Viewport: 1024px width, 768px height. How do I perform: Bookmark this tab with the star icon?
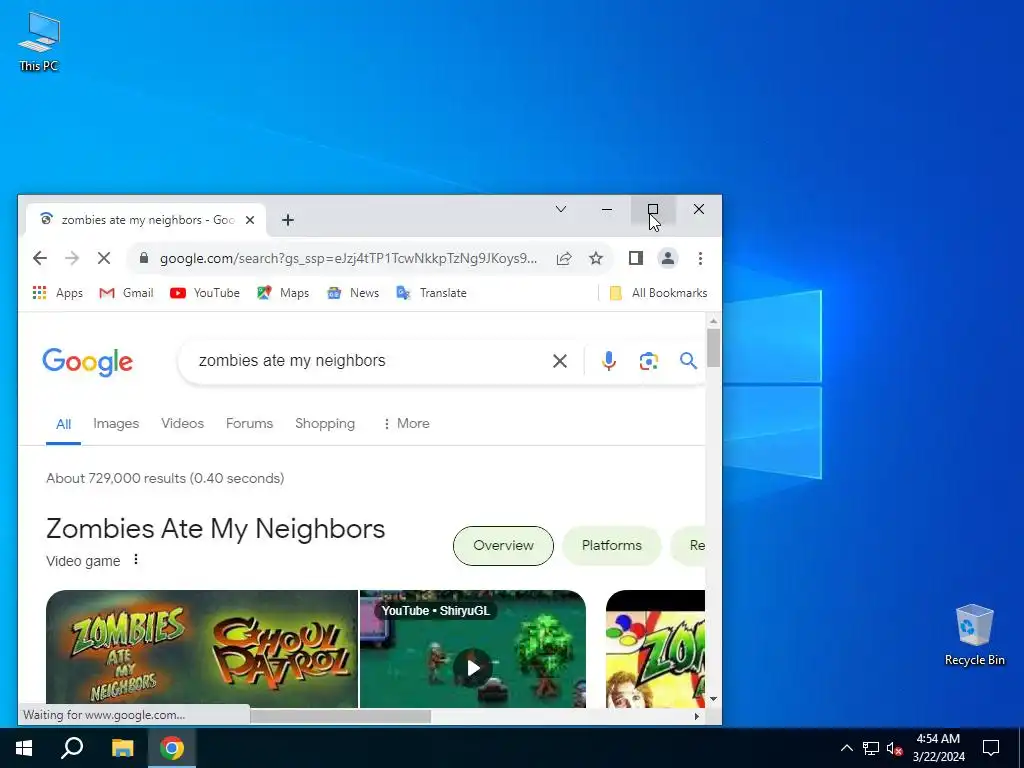(596, 259)
